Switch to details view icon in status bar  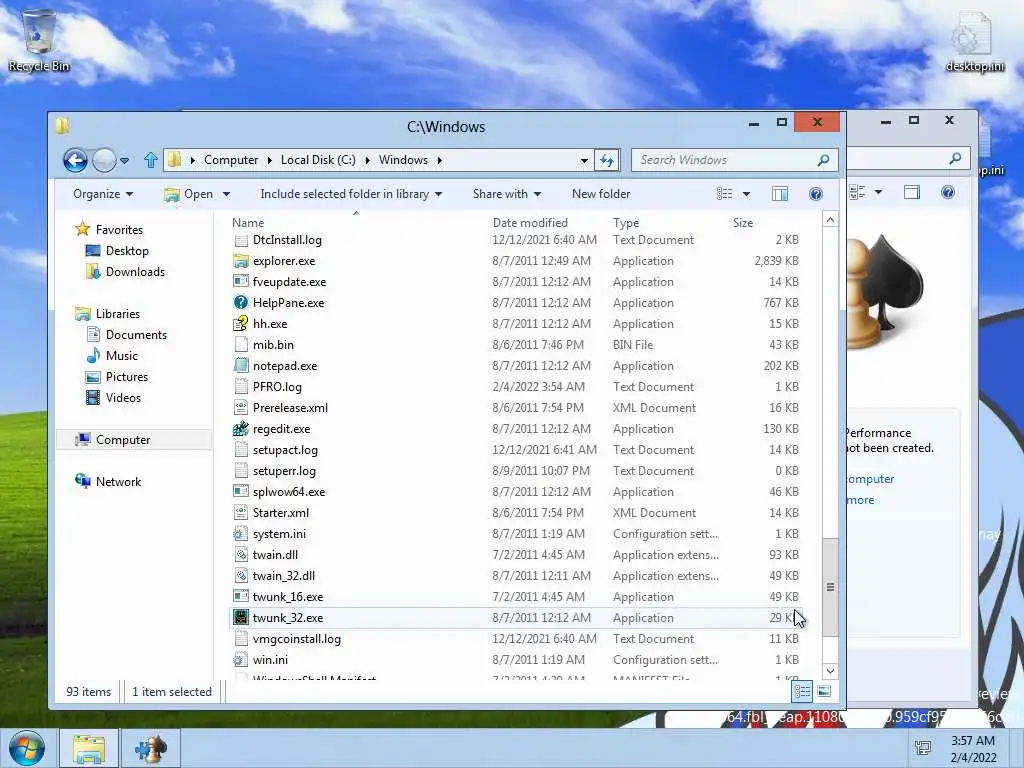click(x=802, y=691)
